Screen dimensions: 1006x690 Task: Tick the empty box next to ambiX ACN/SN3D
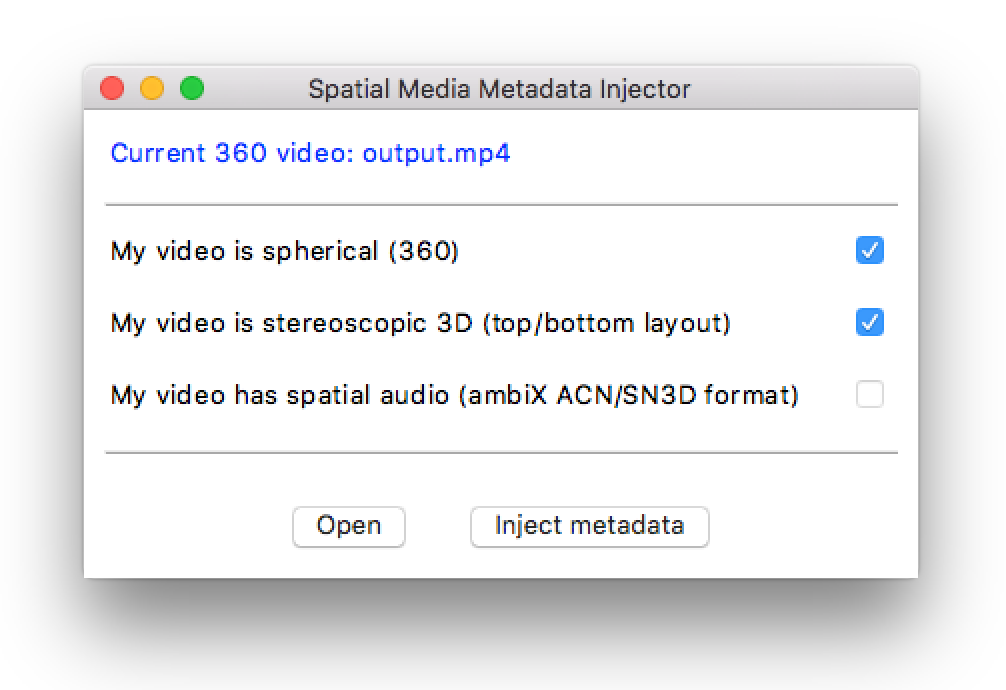coord(869,394)
